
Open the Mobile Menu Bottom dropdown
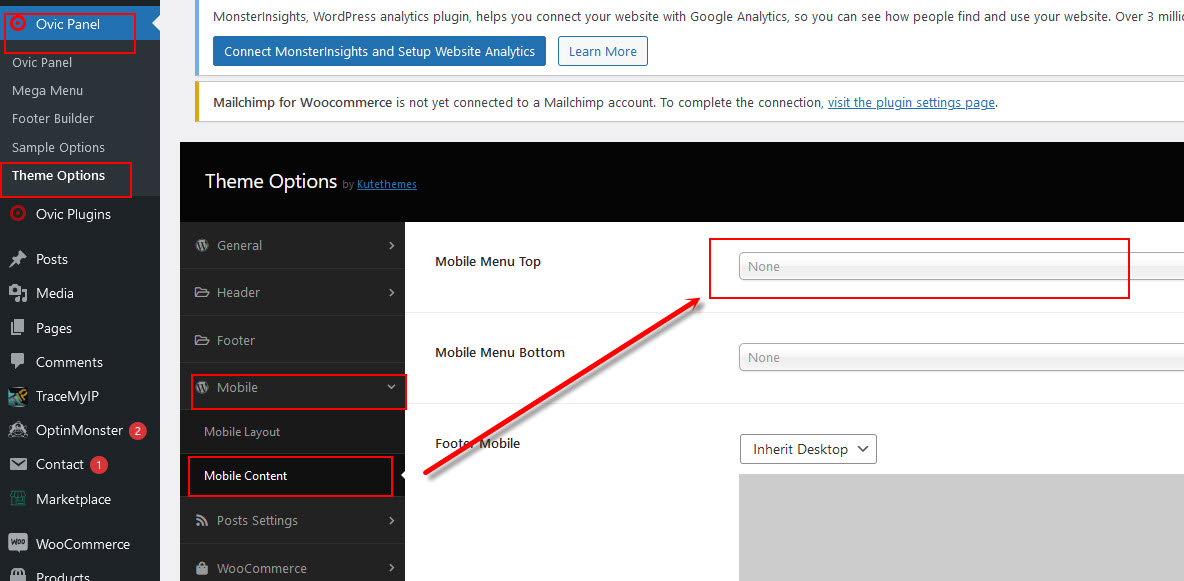click(x=960, y=357)
